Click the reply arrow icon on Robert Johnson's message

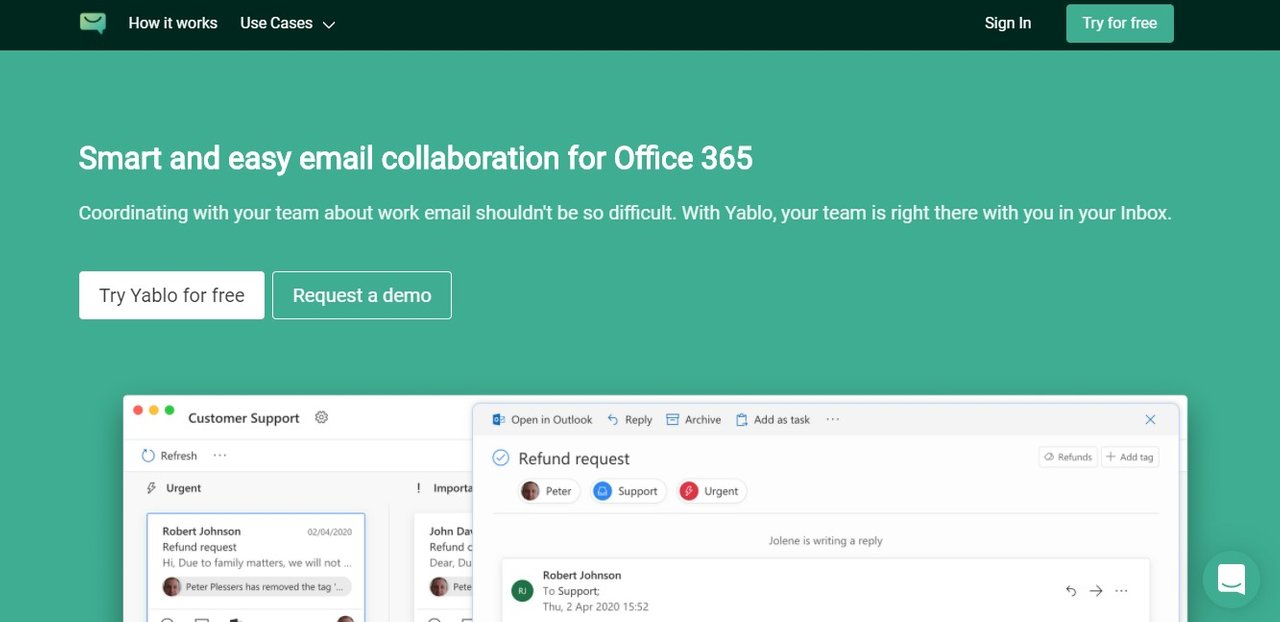click(1071, 591)
